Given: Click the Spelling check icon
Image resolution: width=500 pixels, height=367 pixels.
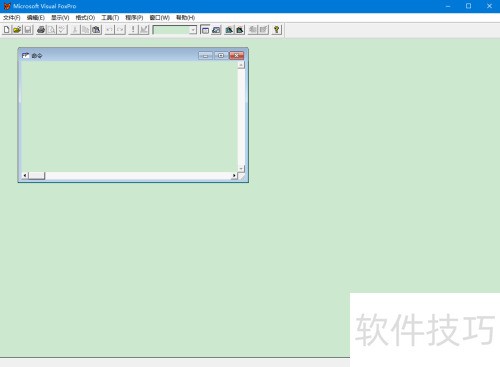Looking at the screenshot, I should pos(62,30).
